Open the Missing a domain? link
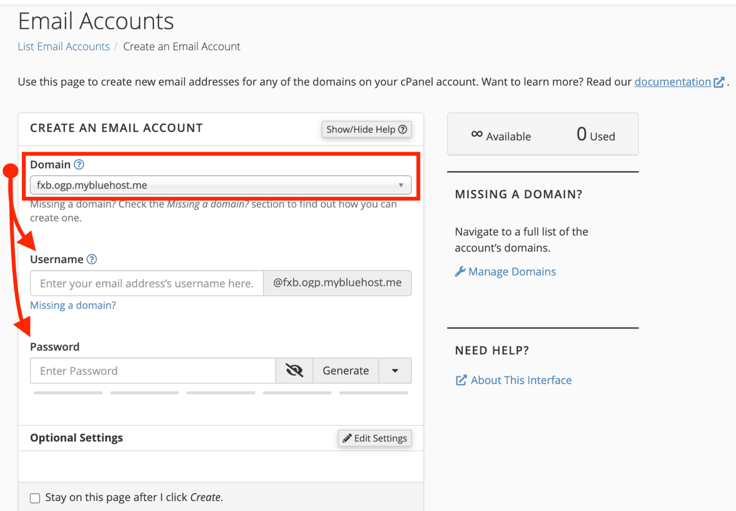This screenshot has height=511, width=736. tap(73, 305)
